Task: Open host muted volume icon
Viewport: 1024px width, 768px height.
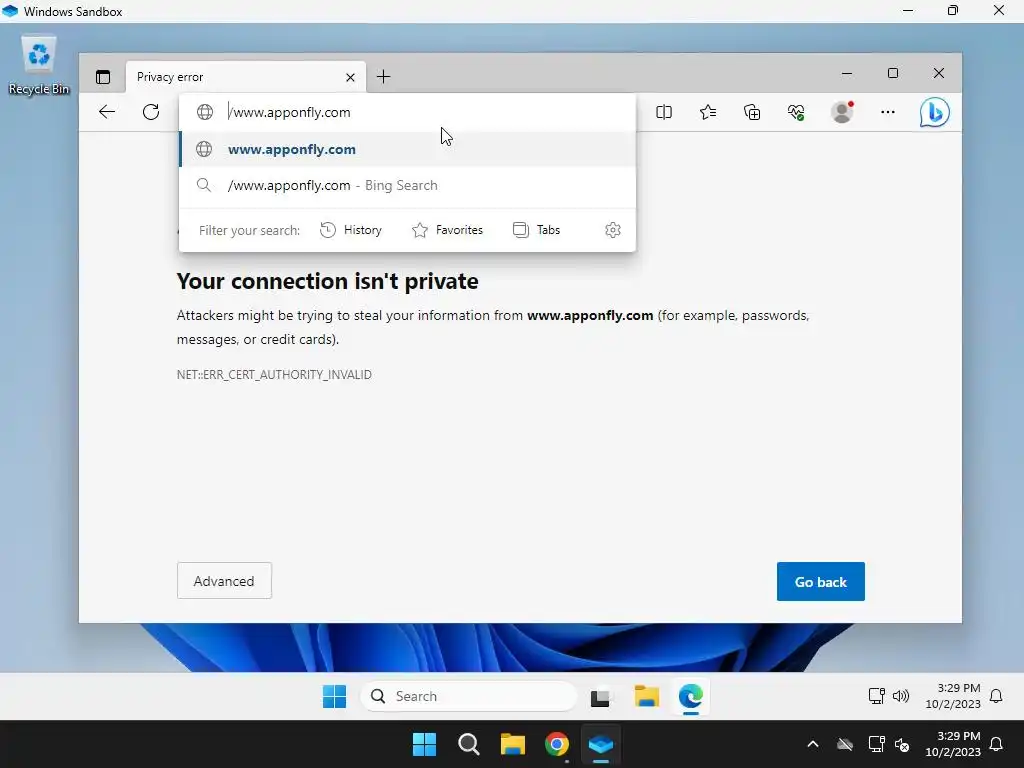Action: click(x=903, y=744)
